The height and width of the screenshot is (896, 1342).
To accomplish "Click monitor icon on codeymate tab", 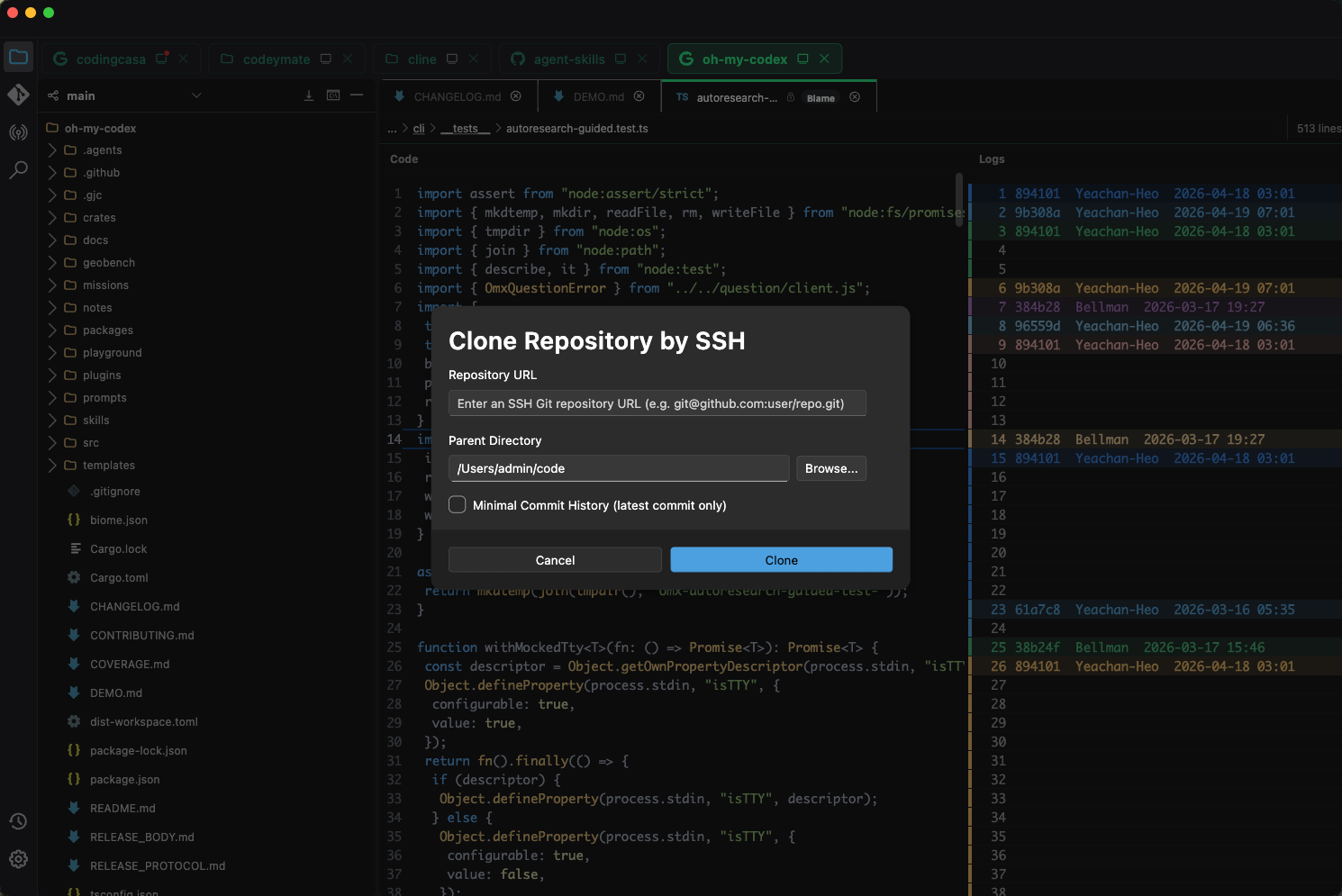I will tap(326, 59).
